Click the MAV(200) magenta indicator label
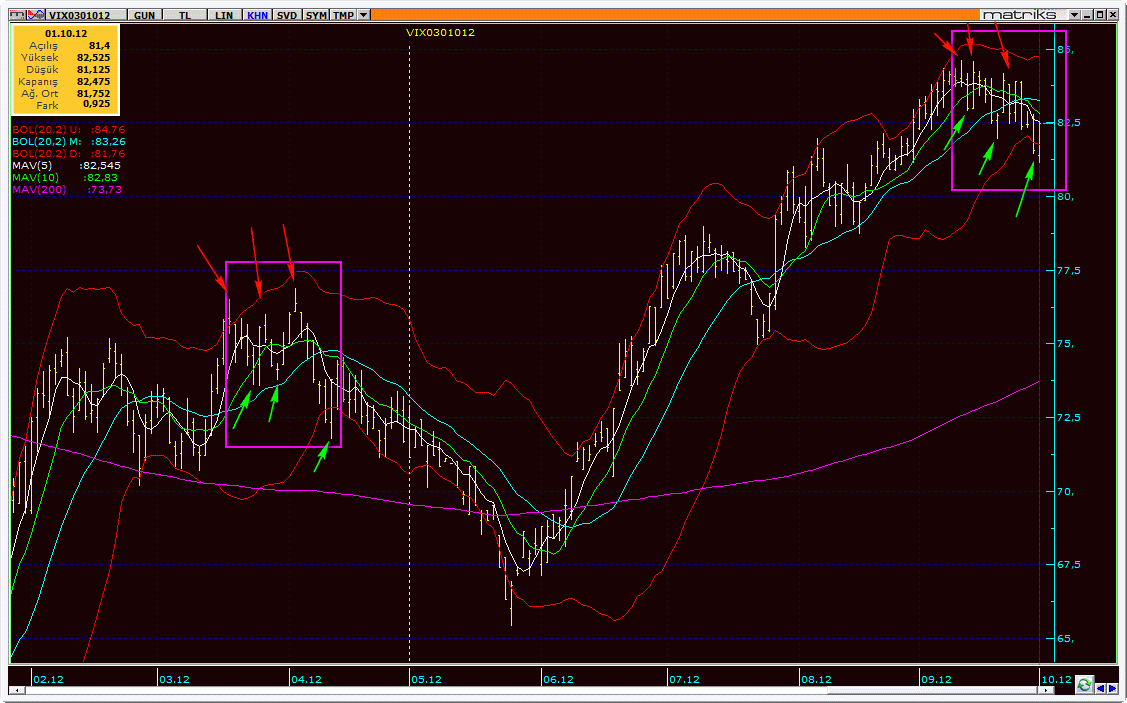The width and height of the screenshot is (1127, 703). [40, 190]
